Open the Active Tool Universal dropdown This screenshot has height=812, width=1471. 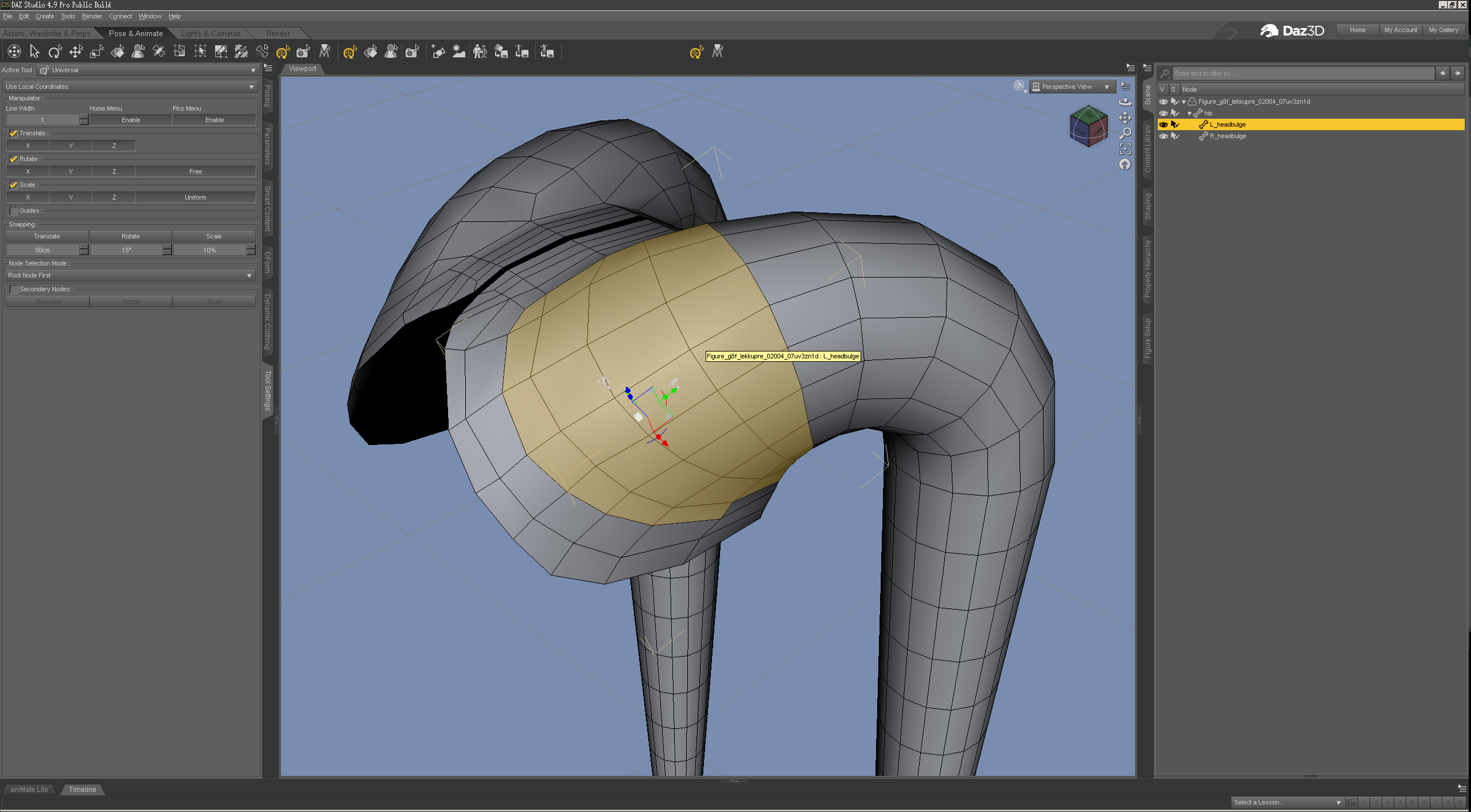click(148, 70)
